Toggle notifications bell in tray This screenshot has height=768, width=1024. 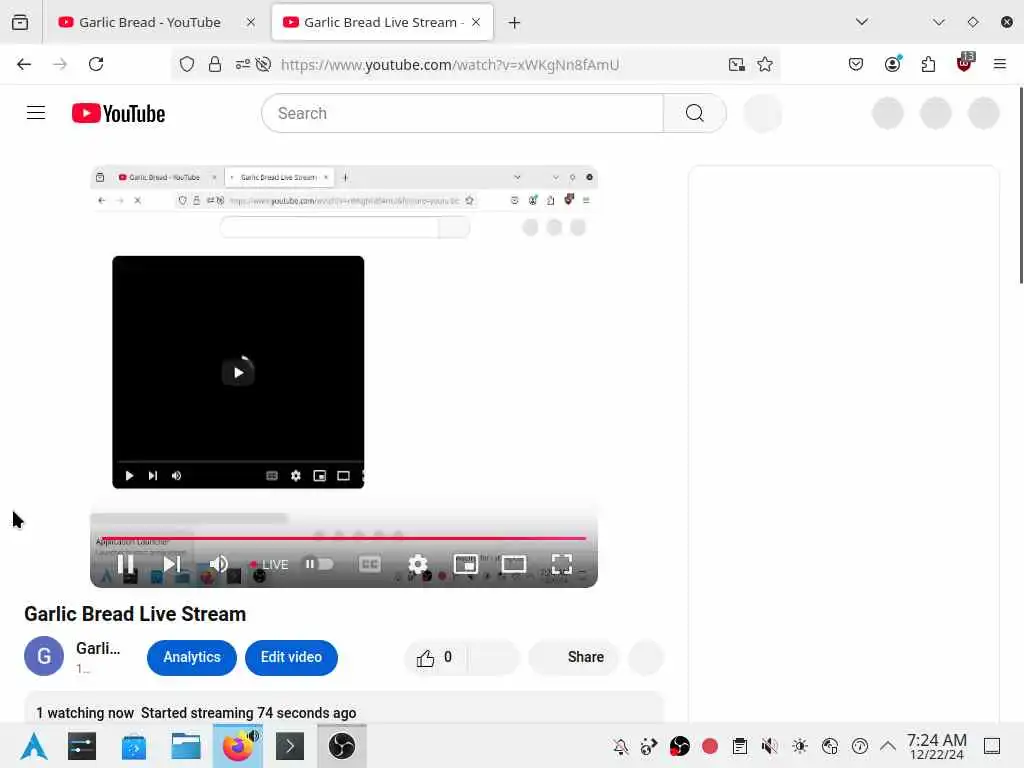[x=620, y=746]
